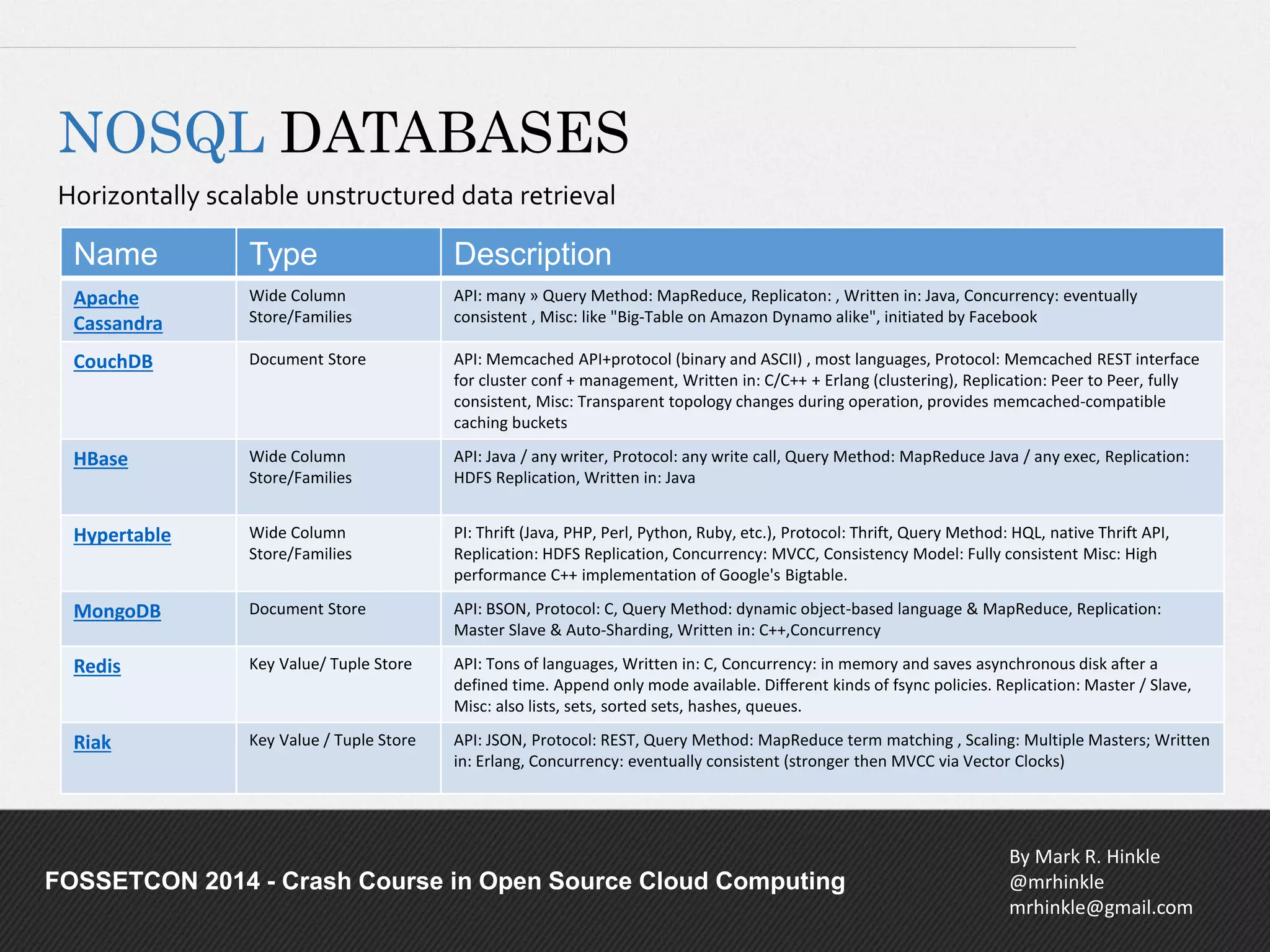Open the Redis link
This screenshot has height=952, width=1270.
click(97, 666)
